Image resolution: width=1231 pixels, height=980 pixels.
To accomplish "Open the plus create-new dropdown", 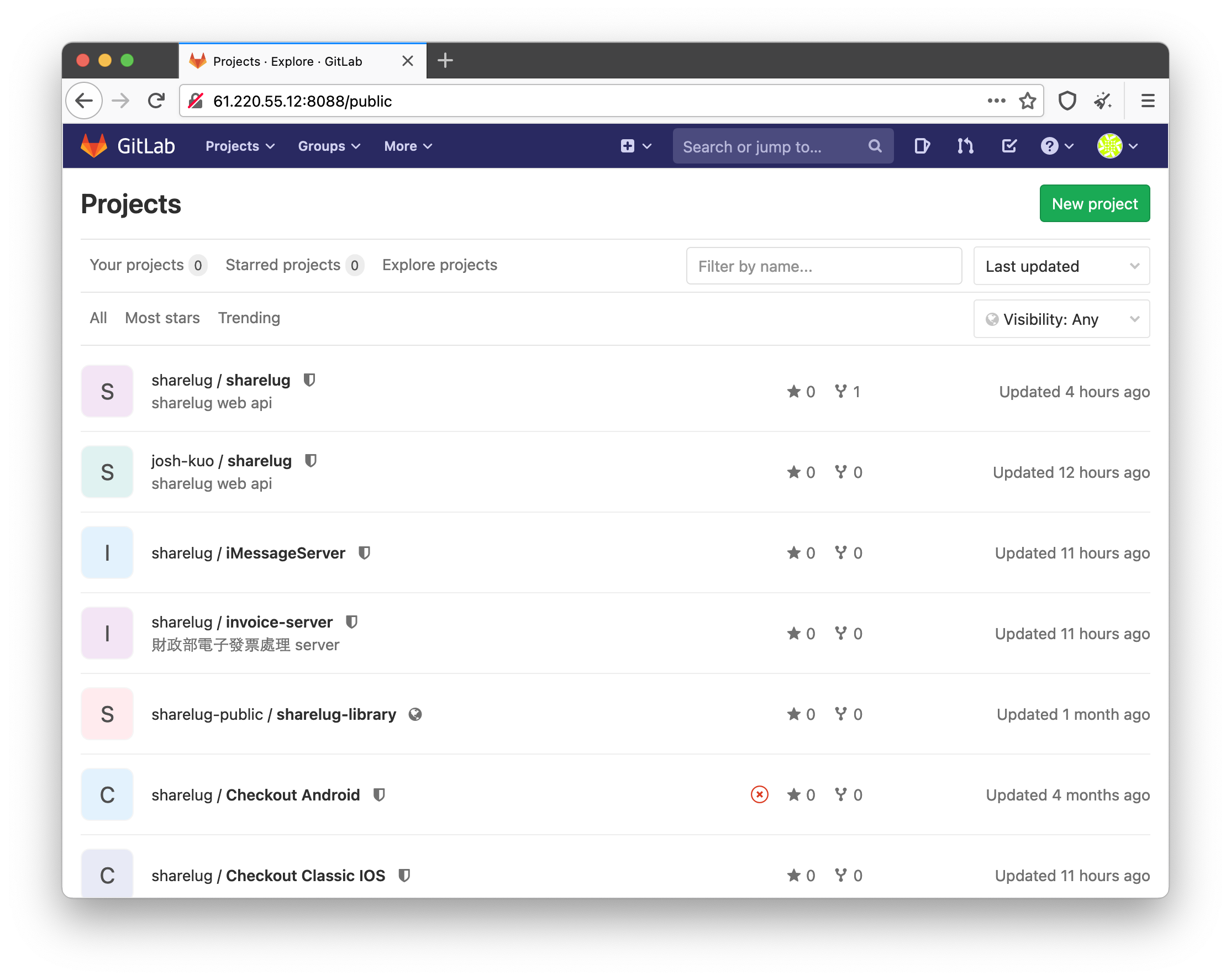I will coord(635,146).
